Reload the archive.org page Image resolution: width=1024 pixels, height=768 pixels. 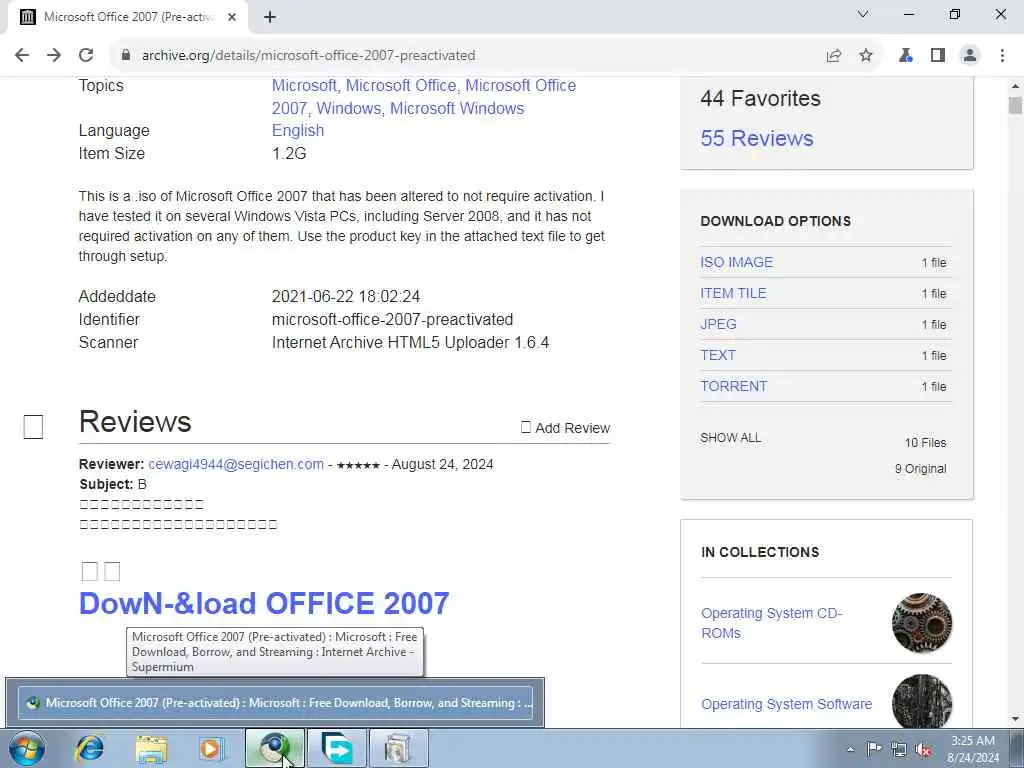click(86, 56)
